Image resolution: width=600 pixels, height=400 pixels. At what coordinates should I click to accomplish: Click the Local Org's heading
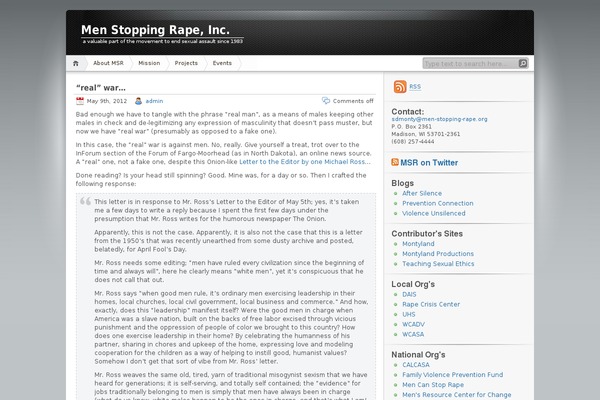pos(413,284)
